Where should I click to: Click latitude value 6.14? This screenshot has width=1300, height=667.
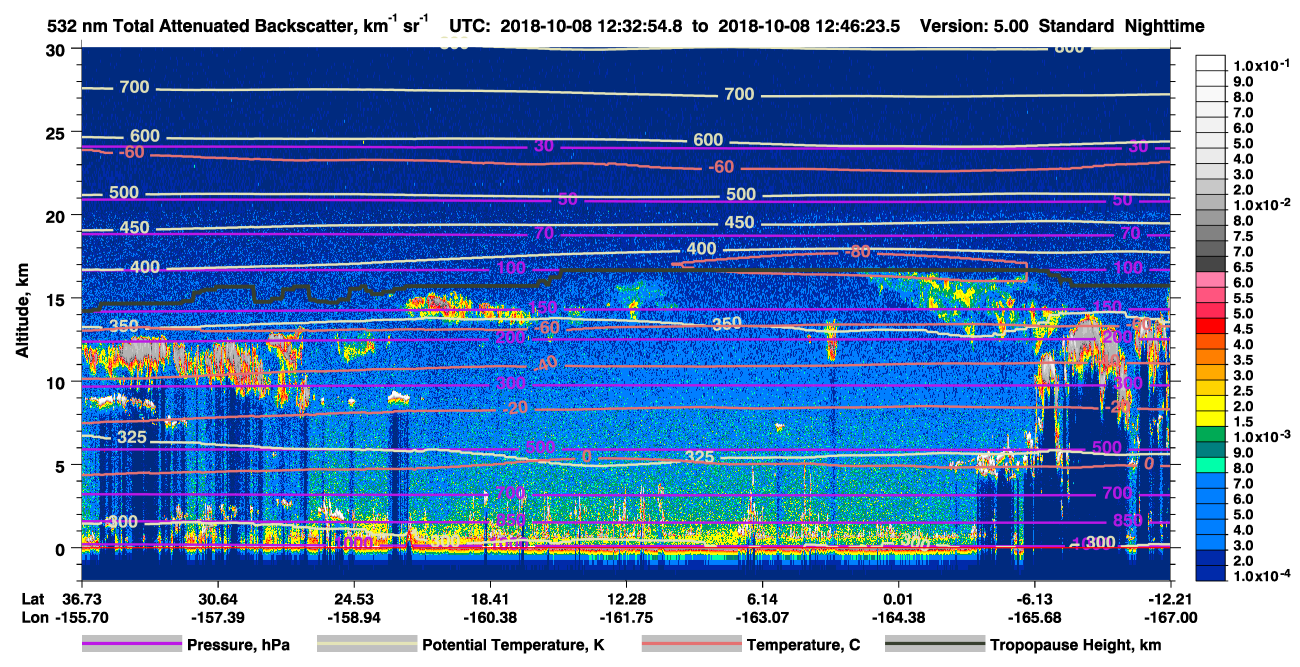762,598
